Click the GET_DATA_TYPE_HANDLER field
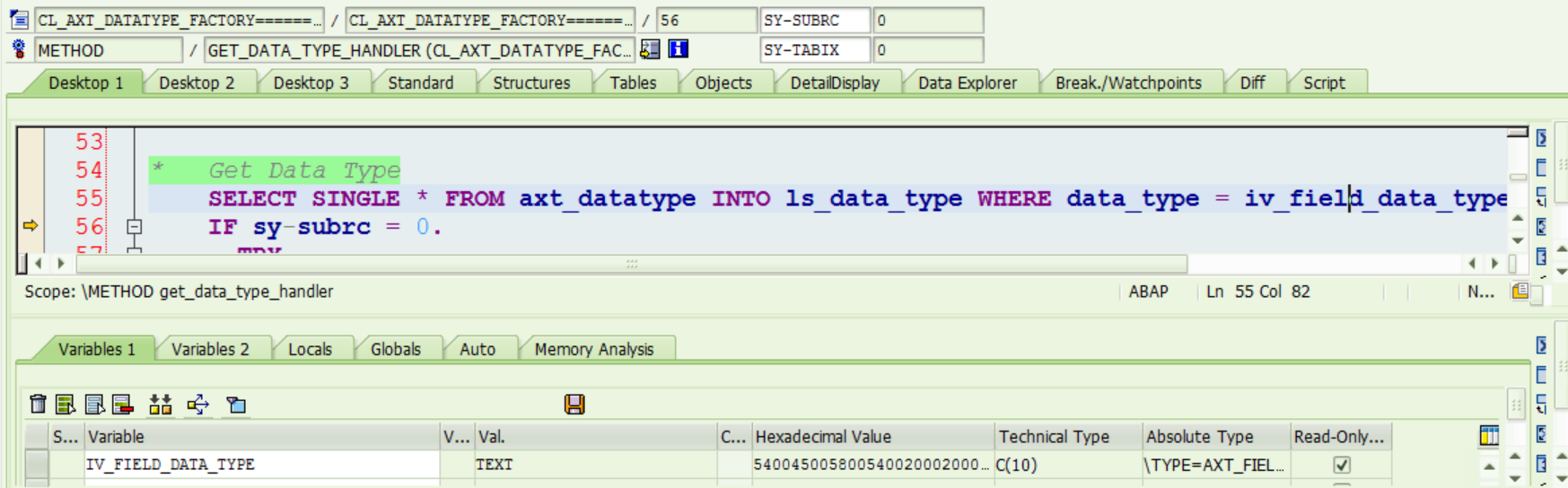Viewport: 1568px width, 488px height. [x=419, y=49]
